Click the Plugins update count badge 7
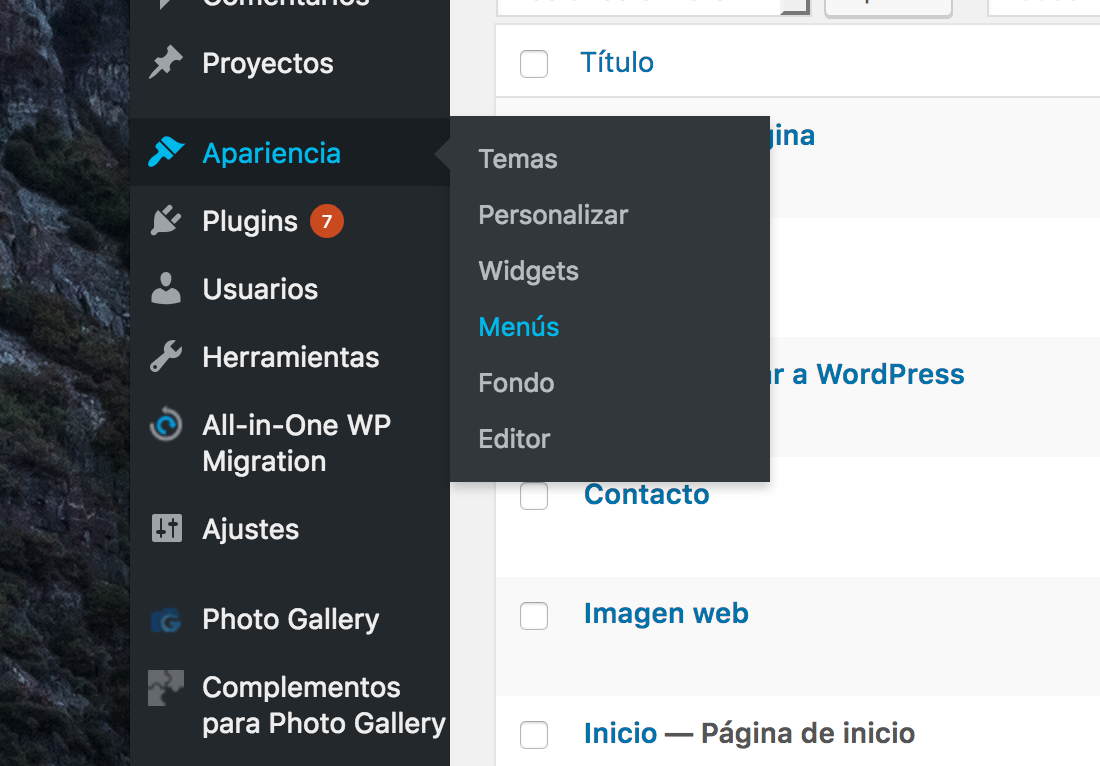This screenshot has height=766, width=1100. click(327, 221)
